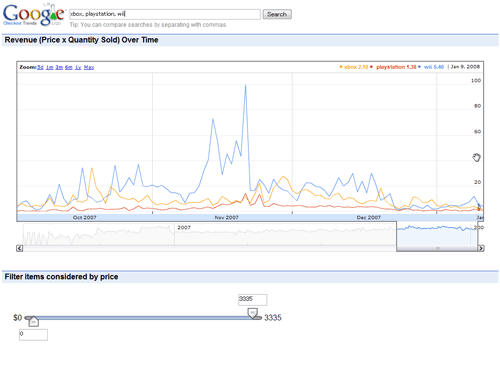Click the wii legend entry
The height and width of the screenshot is (382, 500).
431,67
